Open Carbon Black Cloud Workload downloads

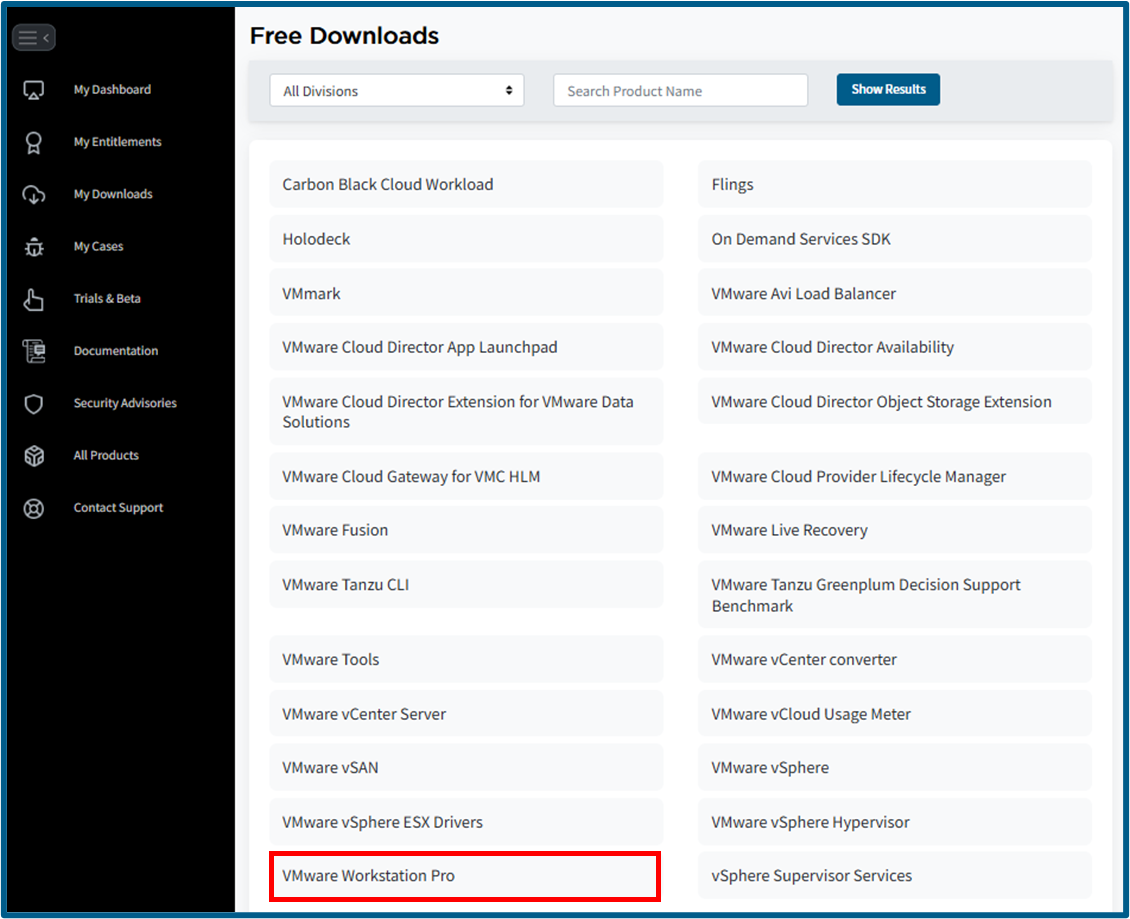(466, 185)
